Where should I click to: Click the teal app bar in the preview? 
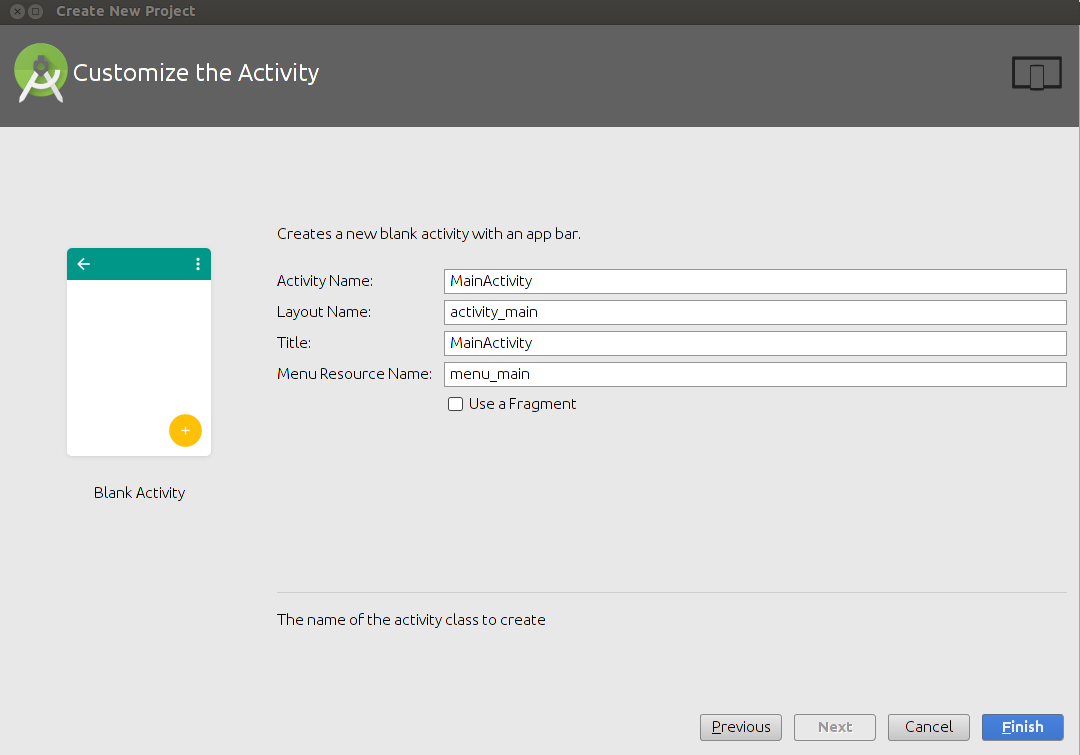pyautogui.click(x=140, y=264)
